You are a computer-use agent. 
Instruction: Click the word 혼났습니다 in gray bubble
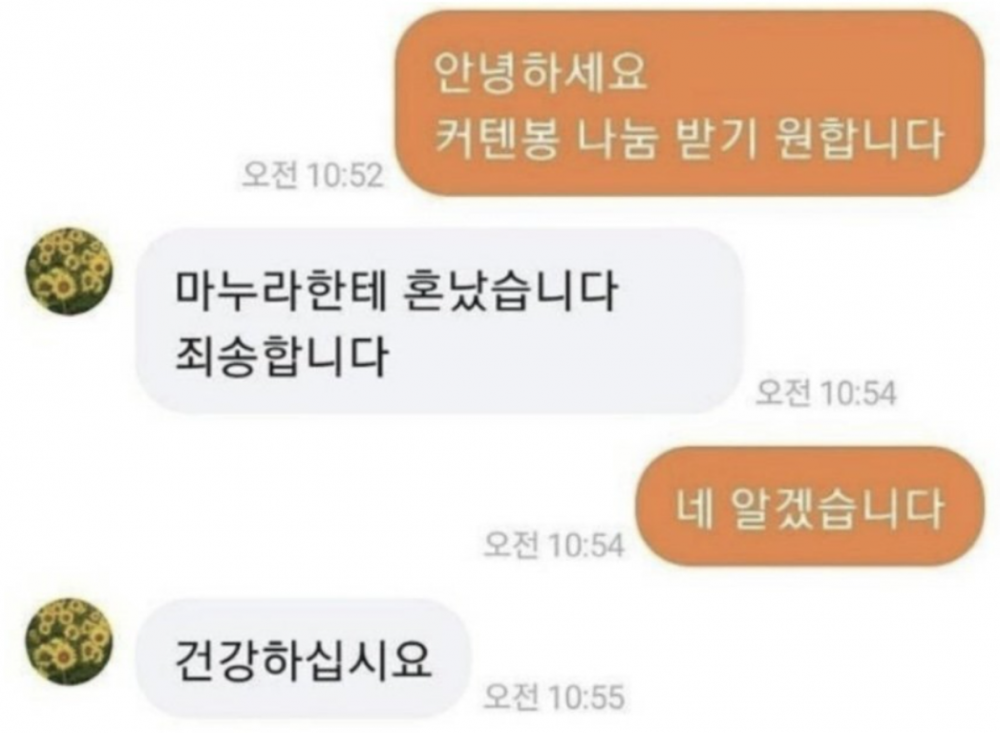point(511,291)
